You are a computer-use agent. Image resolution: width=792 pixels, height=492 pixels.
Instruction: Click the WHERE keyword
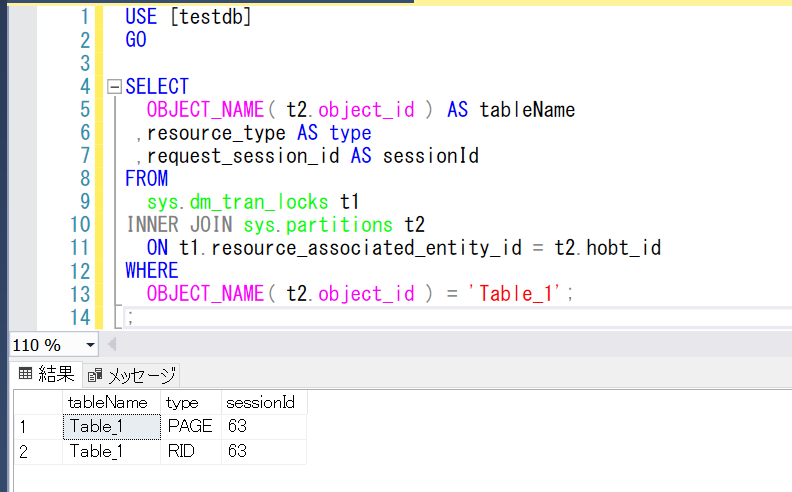(x=152, y=271)
